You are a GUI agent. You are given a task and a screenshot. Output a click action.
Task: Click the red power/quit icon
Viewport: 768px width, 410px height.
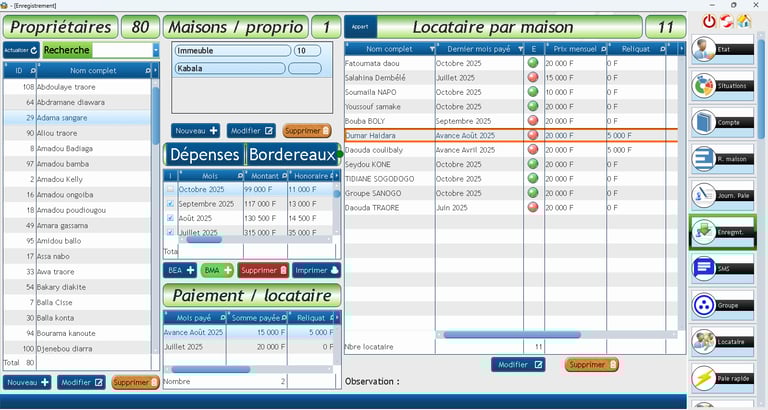click(x=709, y=21)
